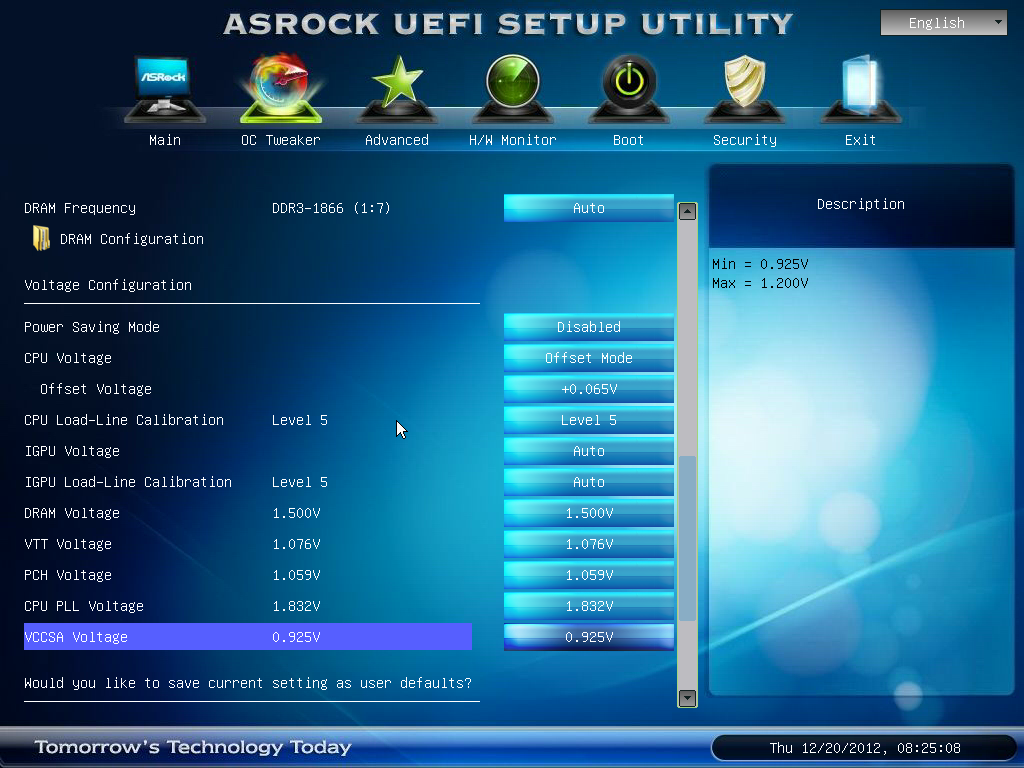Open the Security shield icon
Screen dimensions: 1024x768
744,88
